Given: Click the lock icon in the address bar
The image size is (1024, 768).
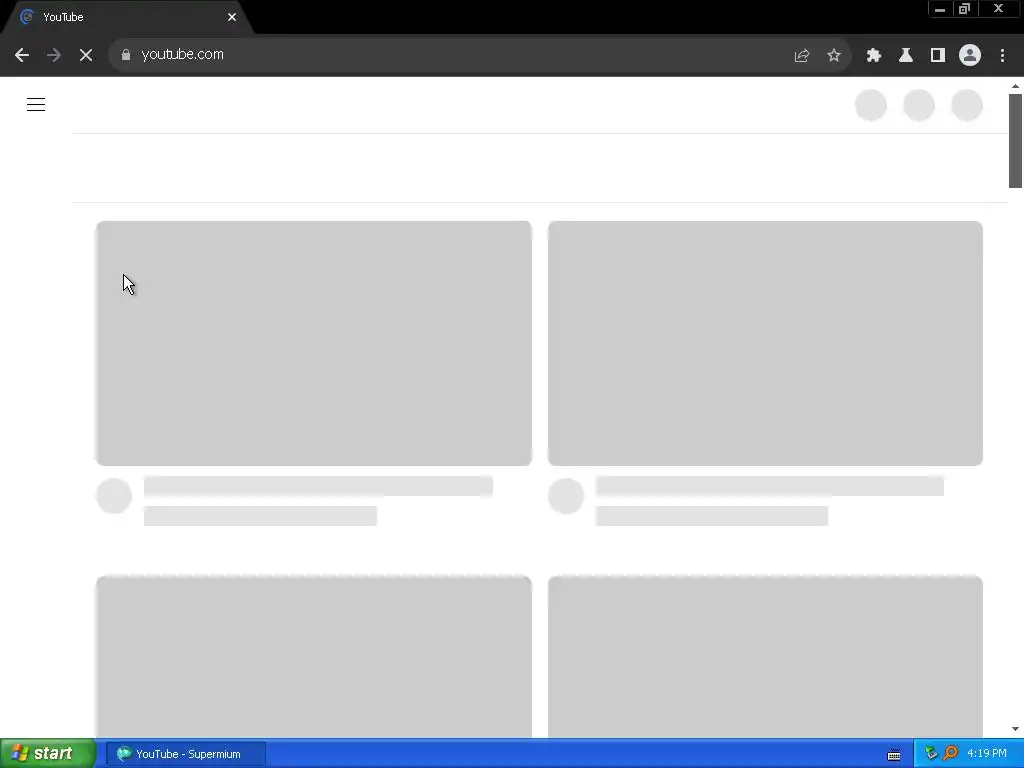Looking at the screenshot, I should click(x=126, y=55).
